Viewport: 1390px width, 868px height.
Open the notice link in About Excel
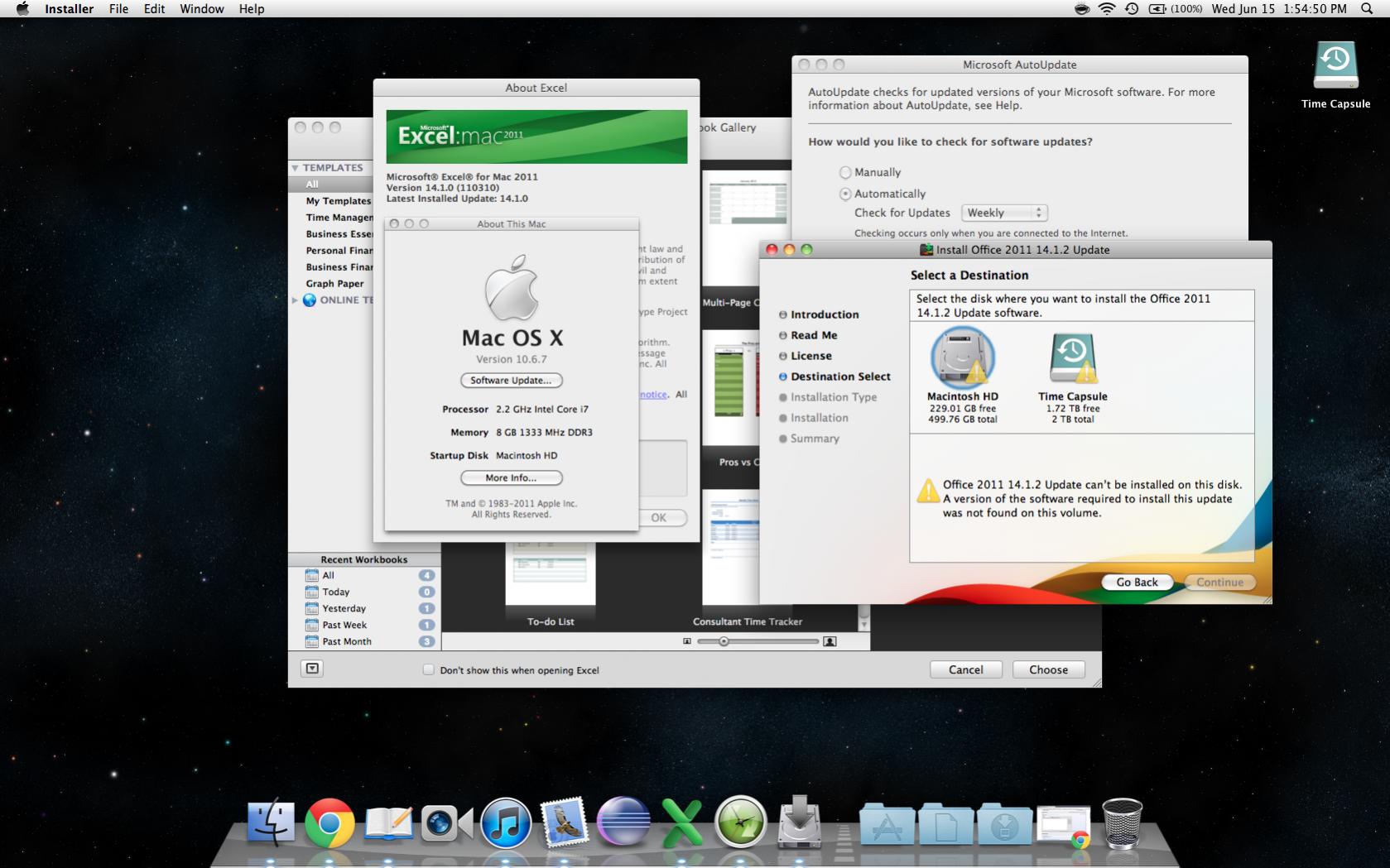pos(652,395)
